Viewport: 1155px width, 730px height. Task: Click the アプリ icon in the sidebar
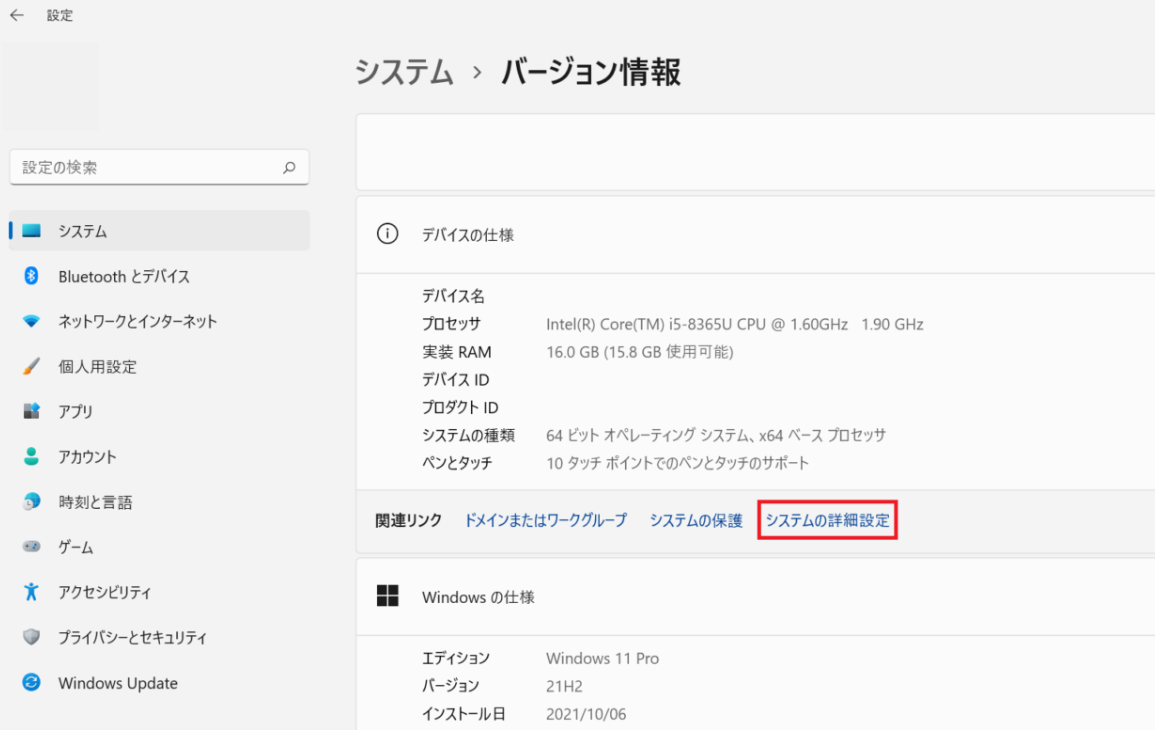click(x=31, y=411)
